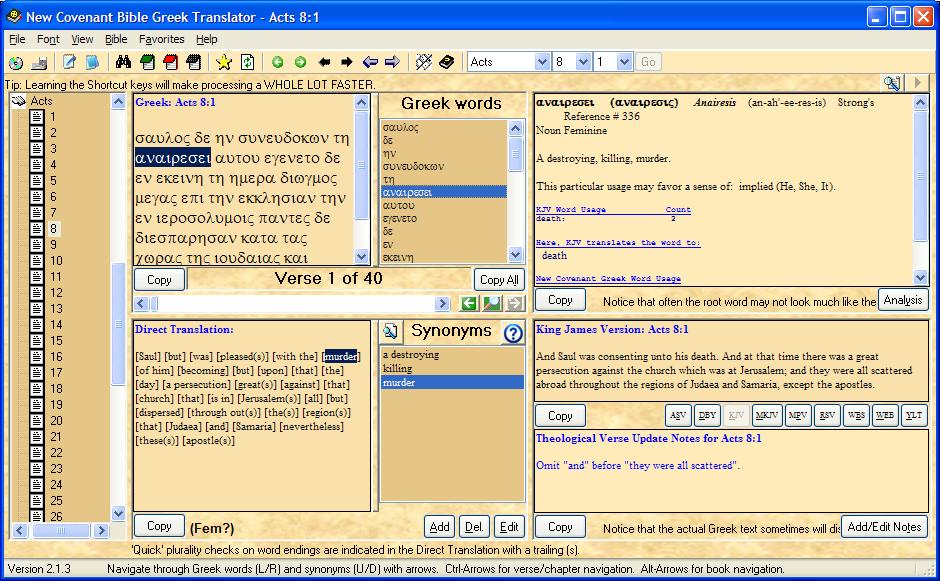The height and width of the screenshot is (581, 940).
Task: Click the green circular back arrow
Action: (x=277, y=62)
